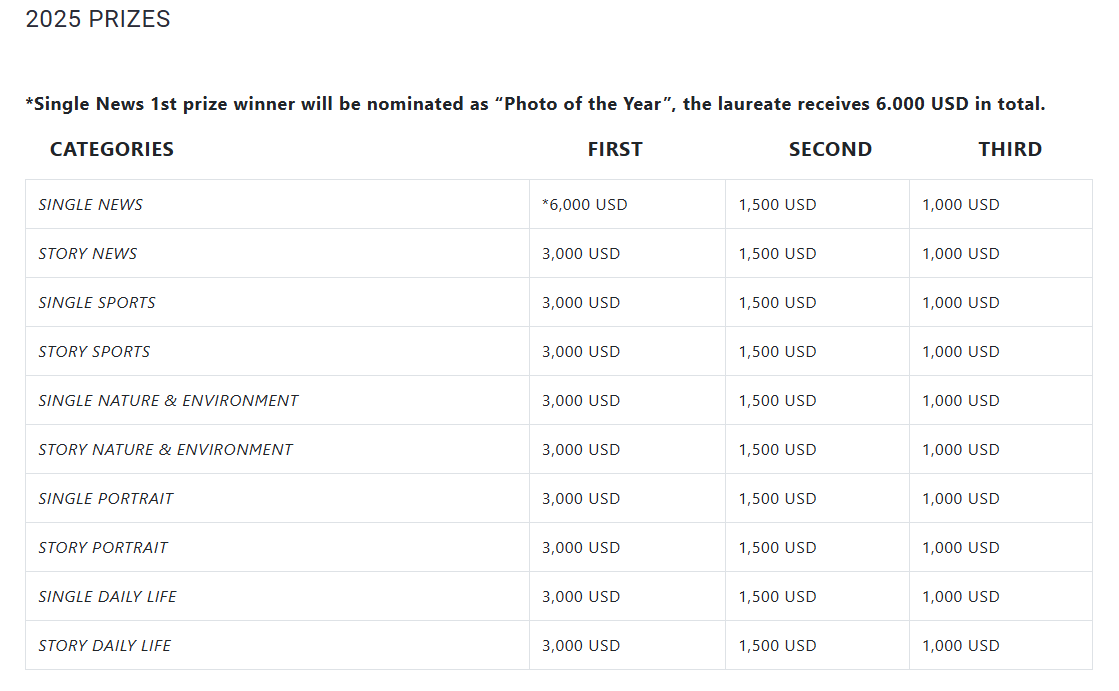Select STORY NATURE & ENVIRONMENT category

coord(166,450)
